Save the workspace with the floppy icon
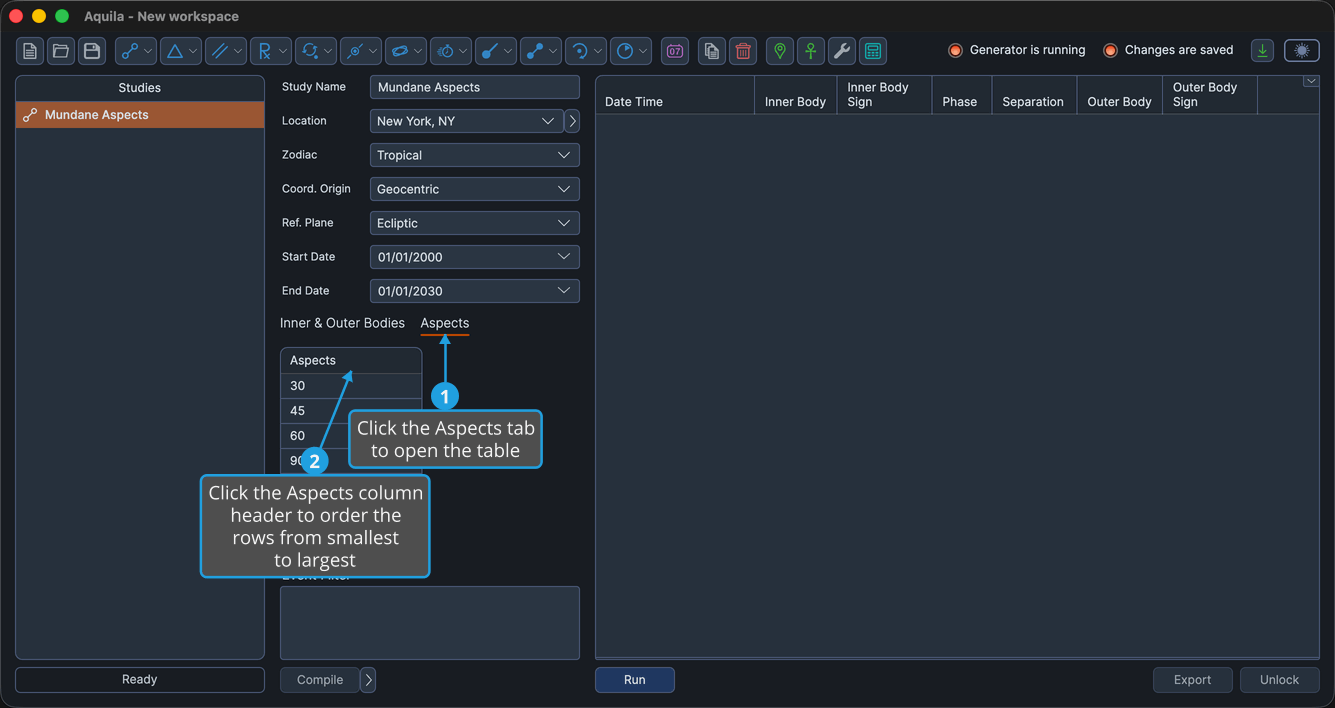 point(92,51)
